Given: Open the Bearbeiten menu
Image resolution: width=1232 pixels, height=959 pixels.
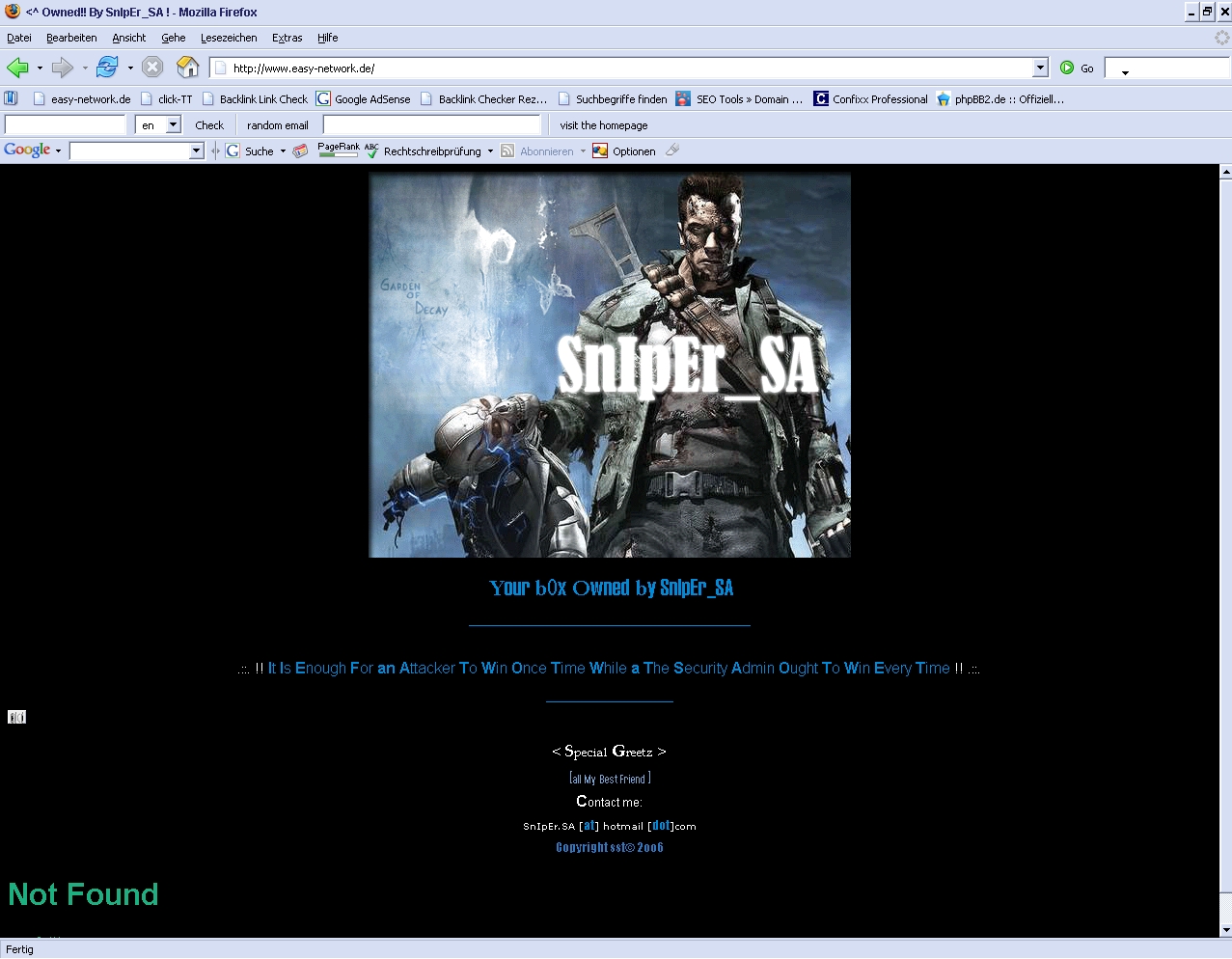Looking at the screenshot, I should tap(71, 38).
